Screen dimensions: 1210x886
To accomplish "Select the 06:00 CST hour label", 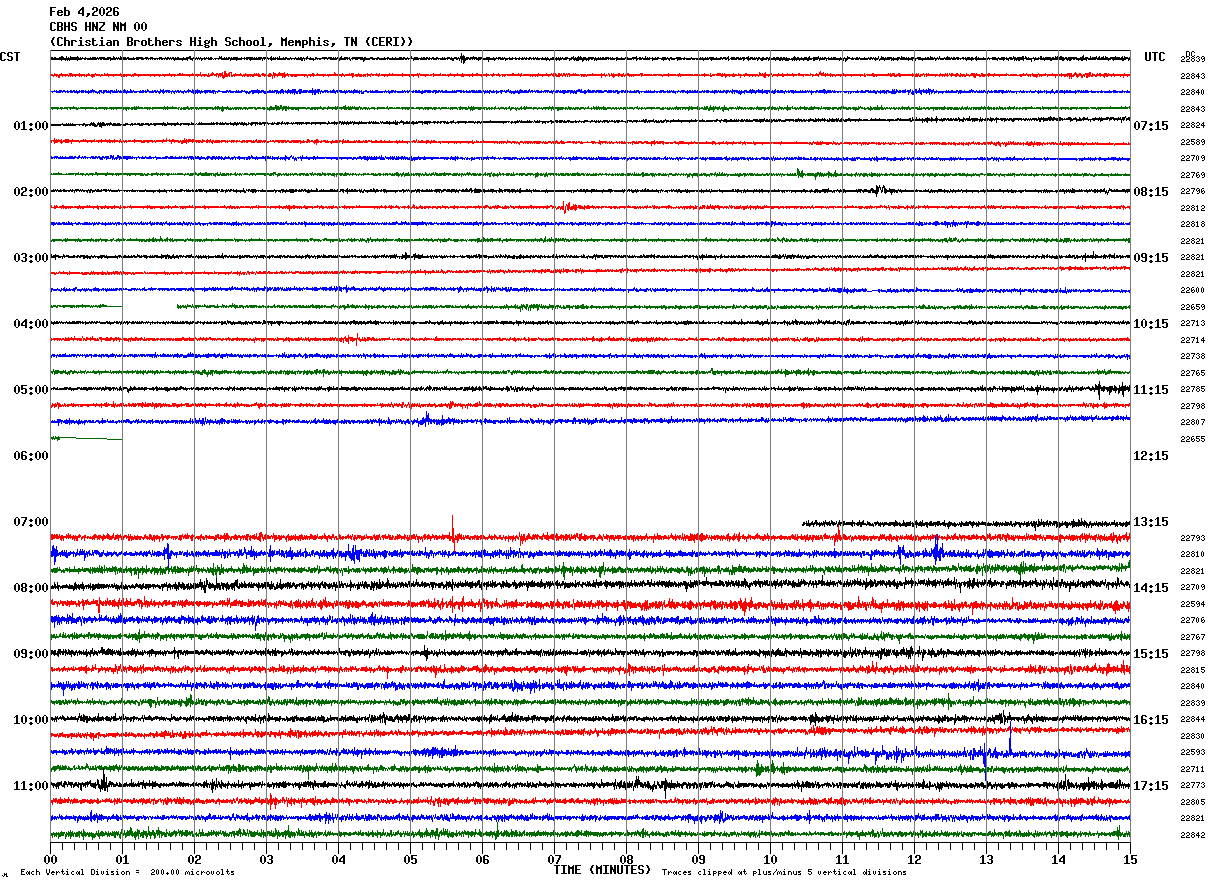I will point(31,456).
